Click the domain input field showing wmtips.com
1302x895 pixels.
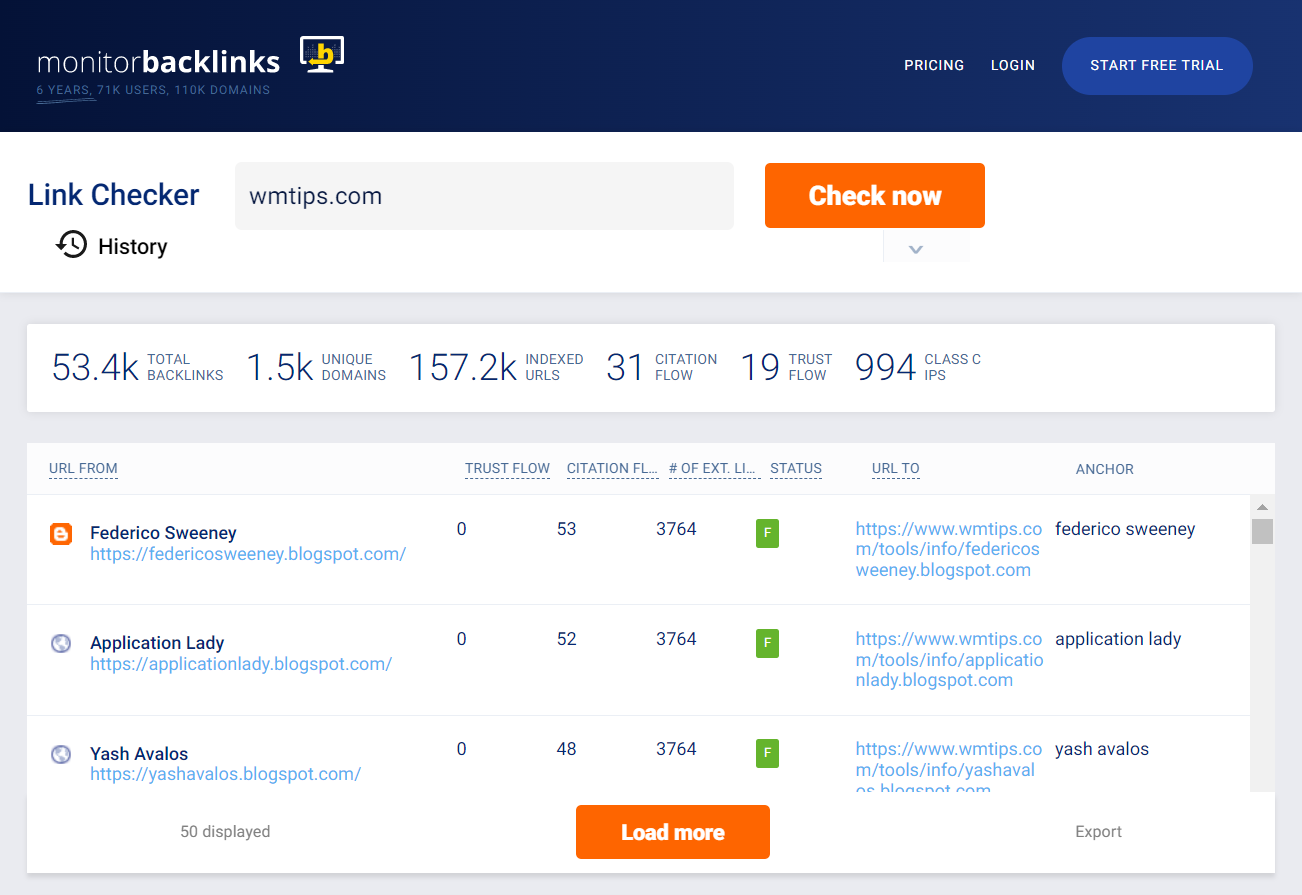coord(484,196)
